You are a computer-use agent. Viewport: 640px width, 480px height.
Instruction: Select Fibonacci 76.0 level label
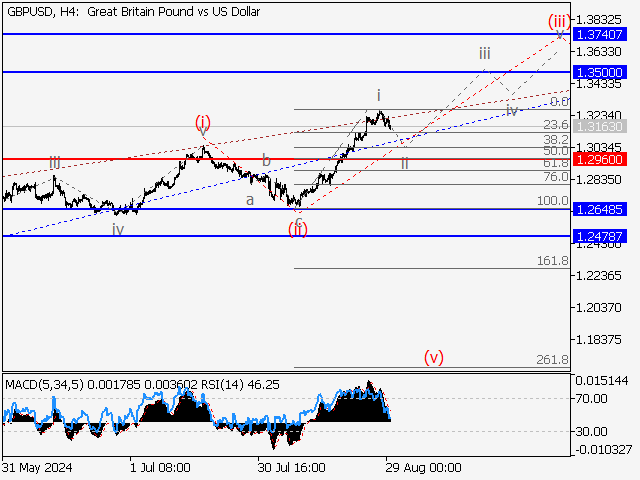pyautogui.click(x=556, y=177)
